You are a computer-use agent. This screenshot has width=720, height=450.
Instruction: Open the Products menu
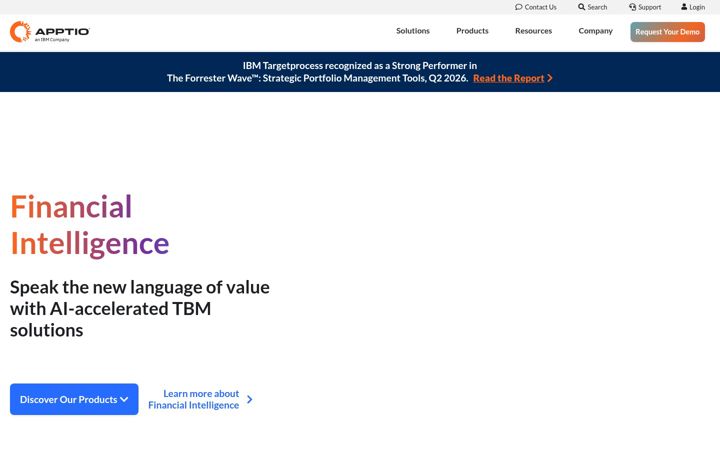[472, 31]
